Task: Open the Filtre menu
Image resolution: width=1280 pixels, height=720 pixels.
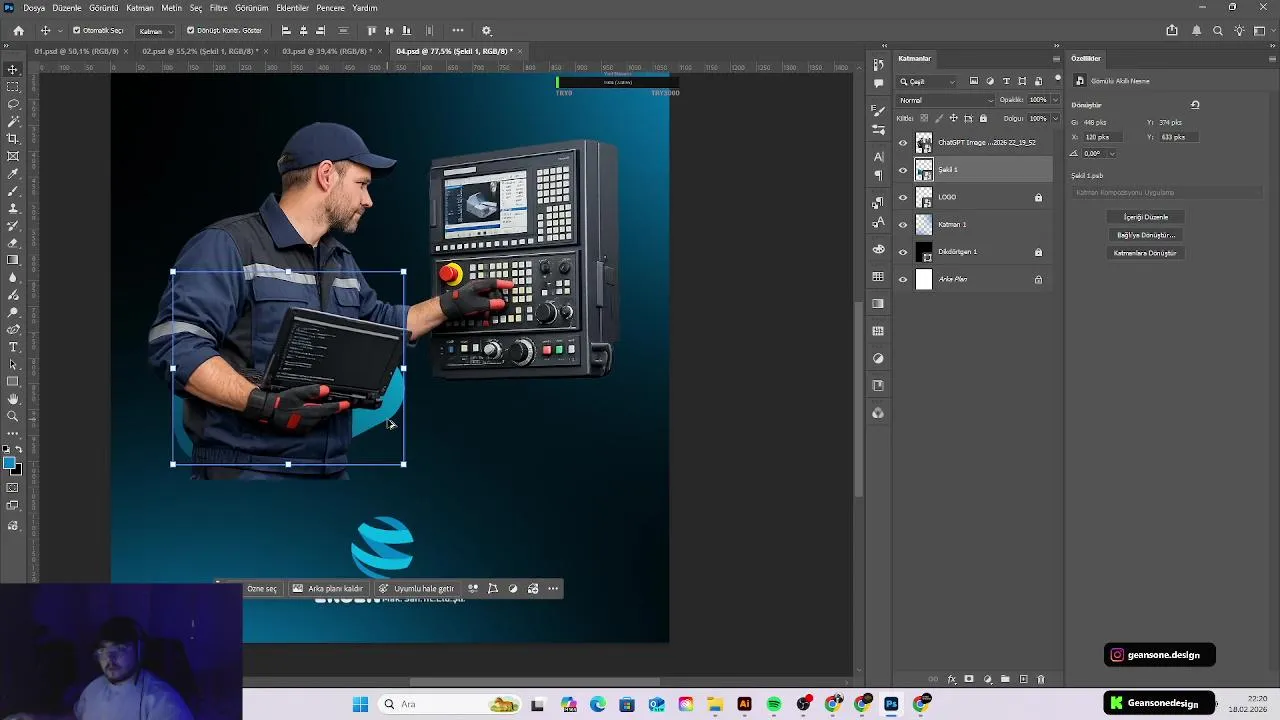Action: [218, 8]
